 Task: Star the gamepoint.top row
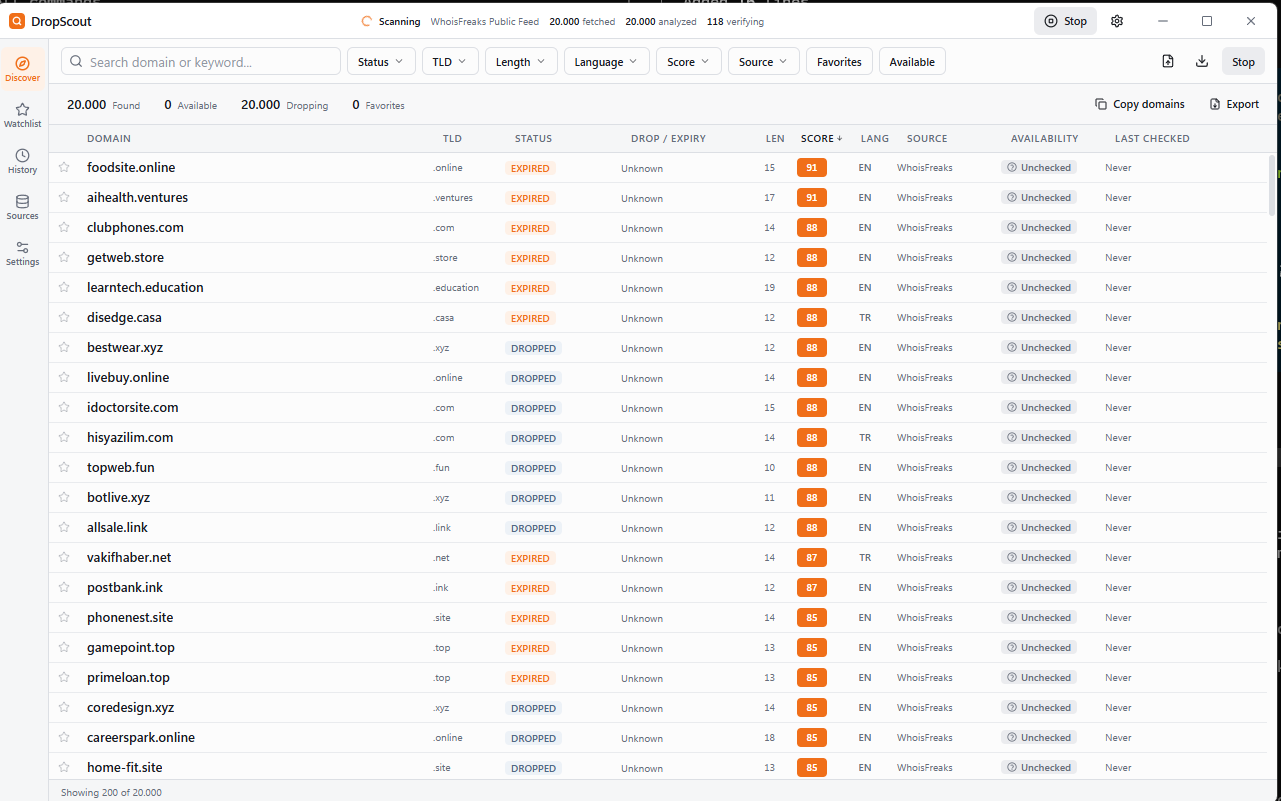pos(64,648)
